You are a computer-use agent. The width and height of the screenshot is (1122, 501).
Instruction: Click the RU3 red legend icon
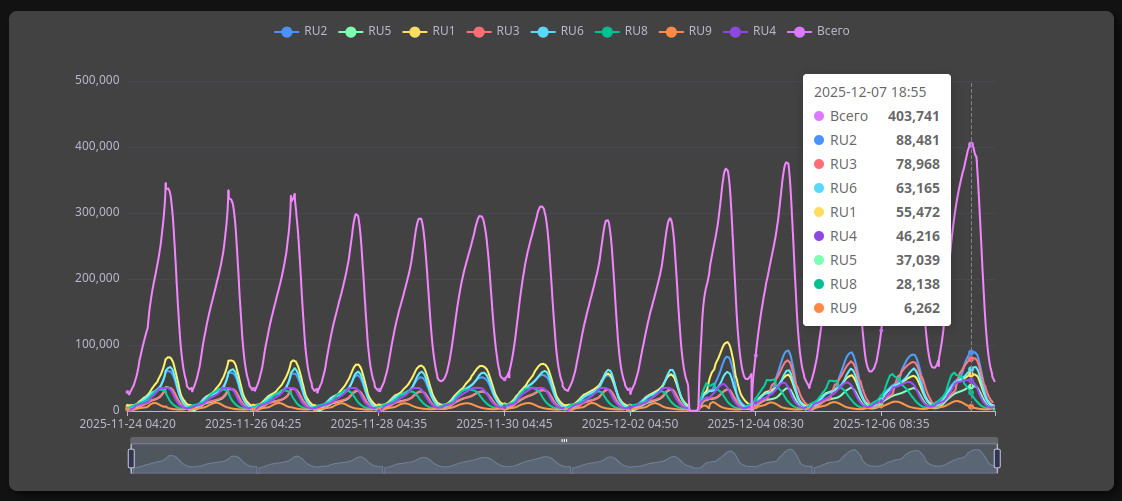(x=479, y=32)
